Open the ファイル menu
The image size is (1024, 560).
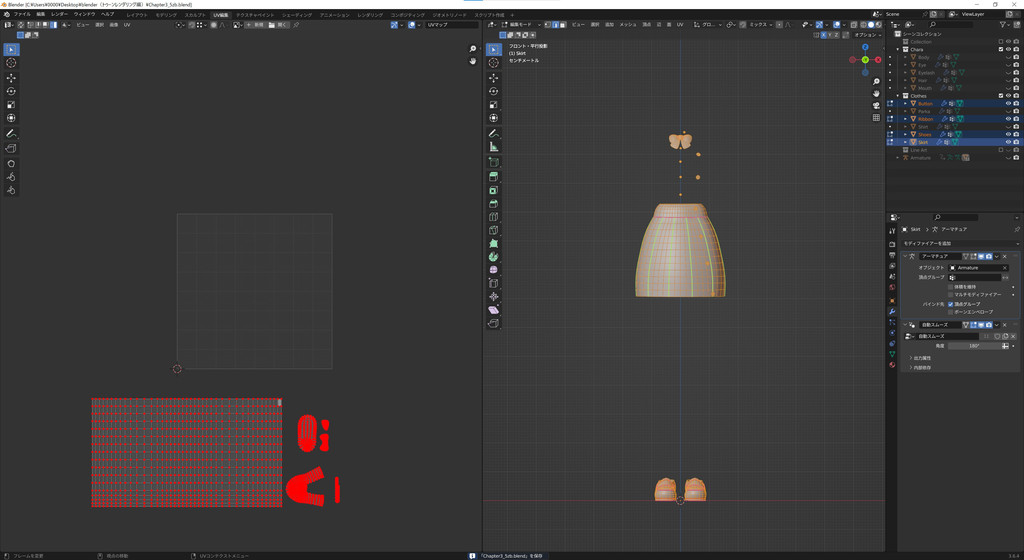pos(22,14)
